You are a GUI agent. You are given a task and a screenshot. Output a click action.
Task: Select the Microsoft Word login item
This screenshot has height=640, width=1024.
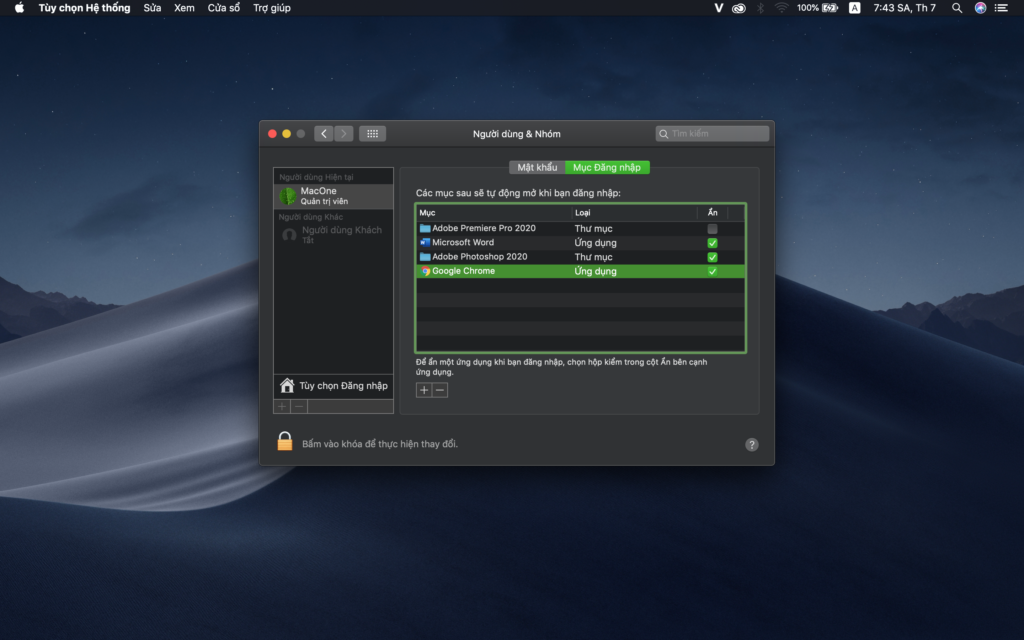tap(581, 243)
